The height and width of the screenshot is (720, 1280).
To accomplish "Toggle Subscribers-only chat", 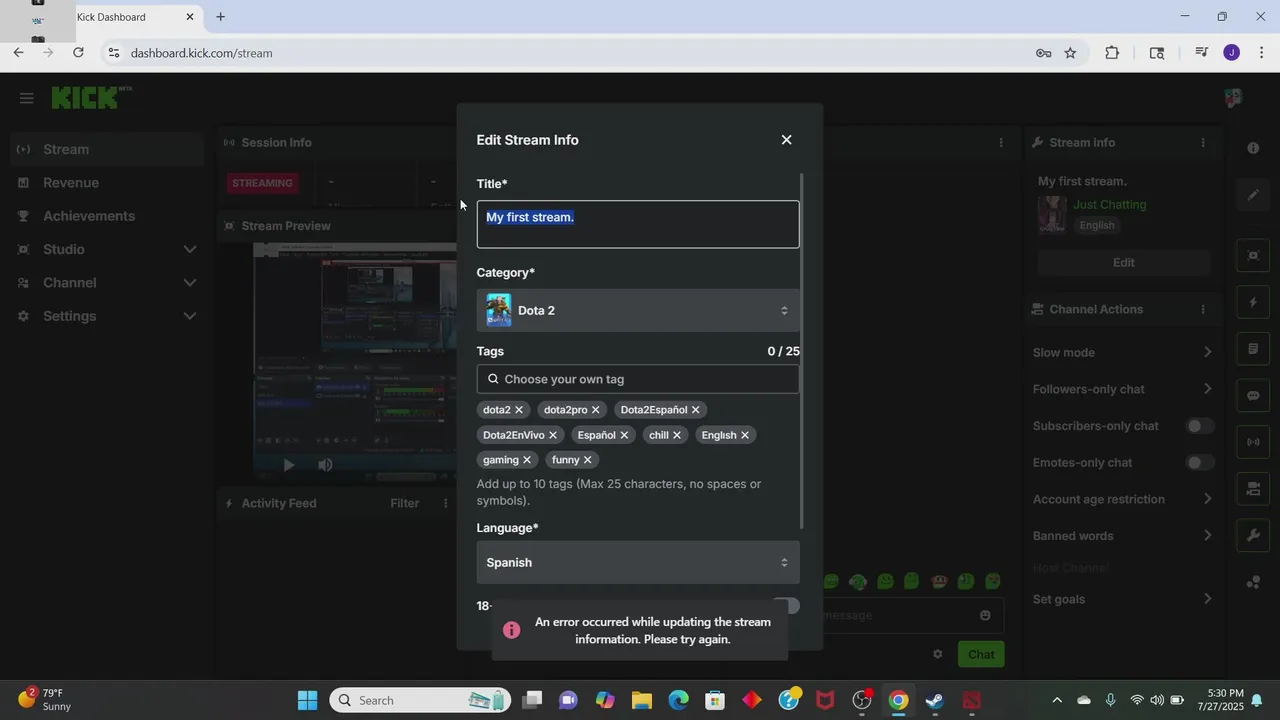I will pos(1200,426).
